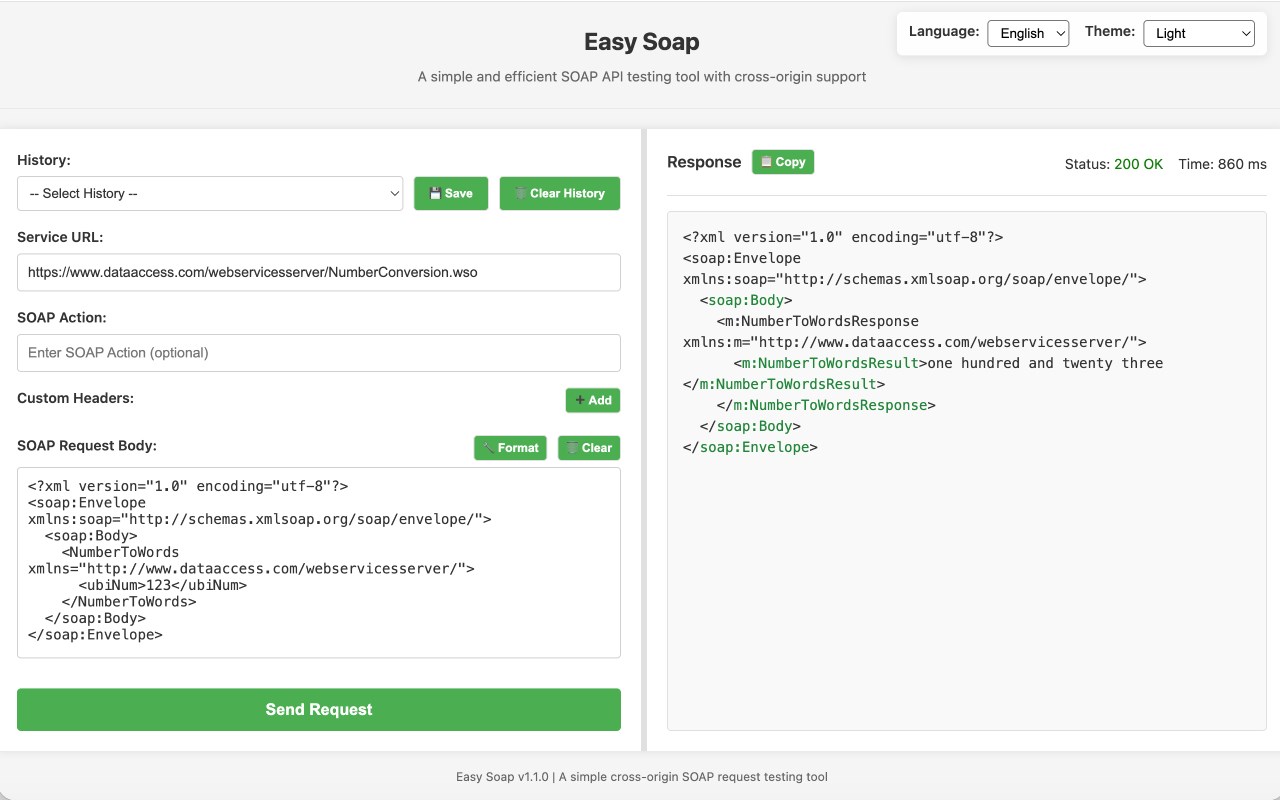Click the Save history button

(x=451, y=193)
